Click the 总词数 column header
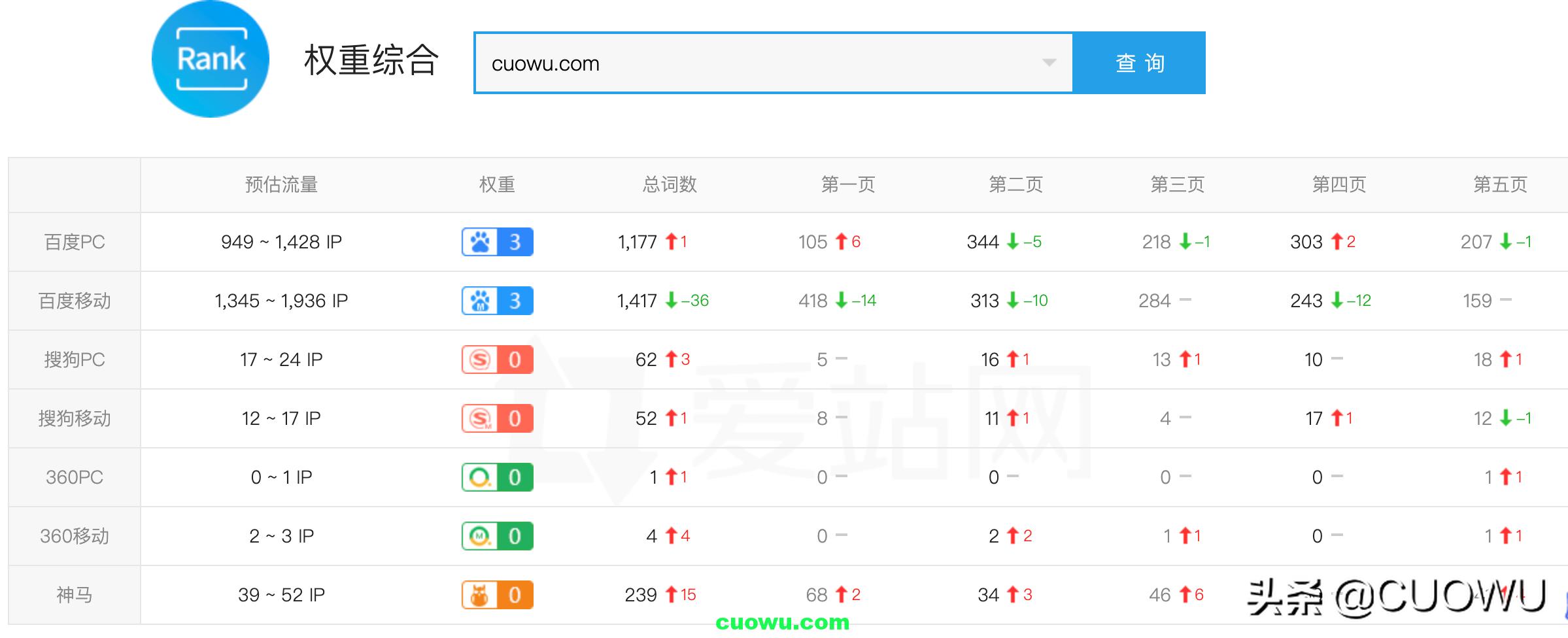The height and width of the screenshot is (638, 1568). click(x=670, y=185)
